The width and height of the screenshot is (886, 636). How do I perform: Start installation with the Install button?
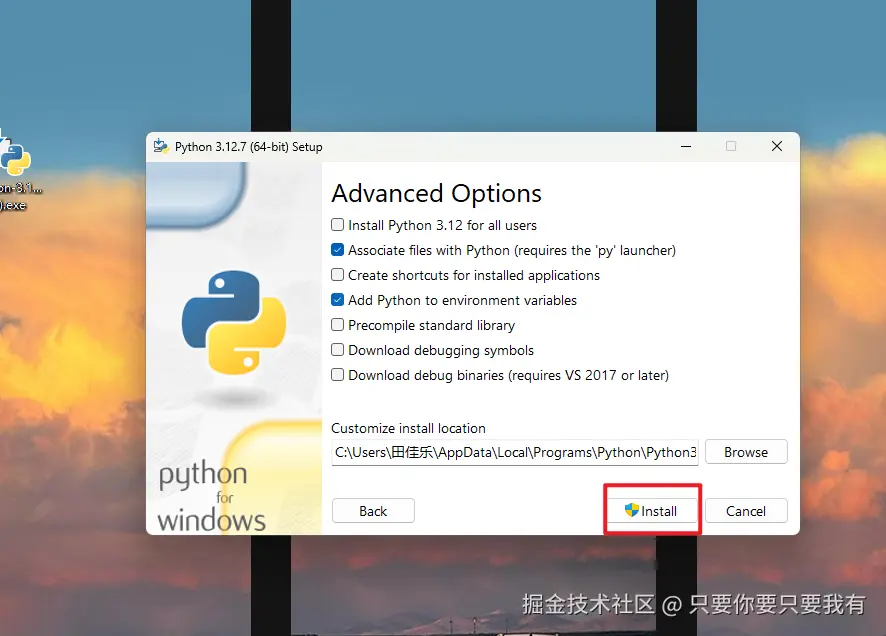coord(652,511)
